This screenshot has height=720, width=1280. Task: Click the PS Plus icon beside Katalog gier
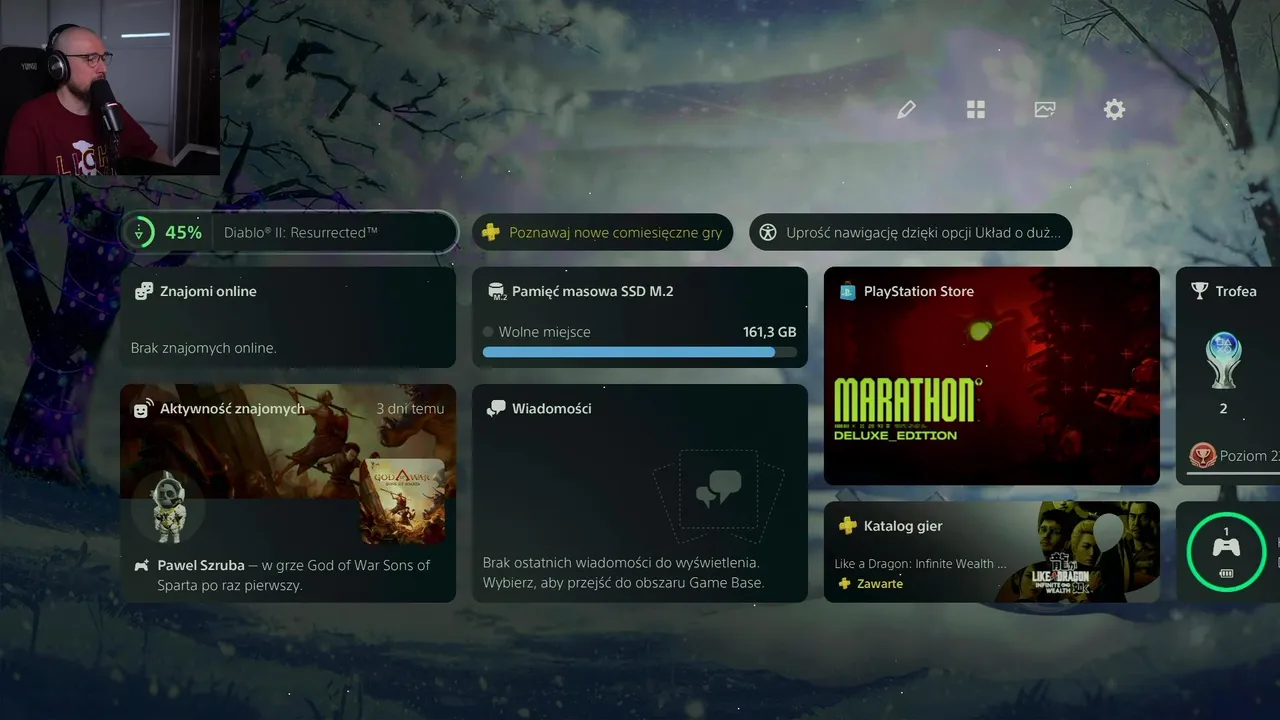(x=848, y=526)
